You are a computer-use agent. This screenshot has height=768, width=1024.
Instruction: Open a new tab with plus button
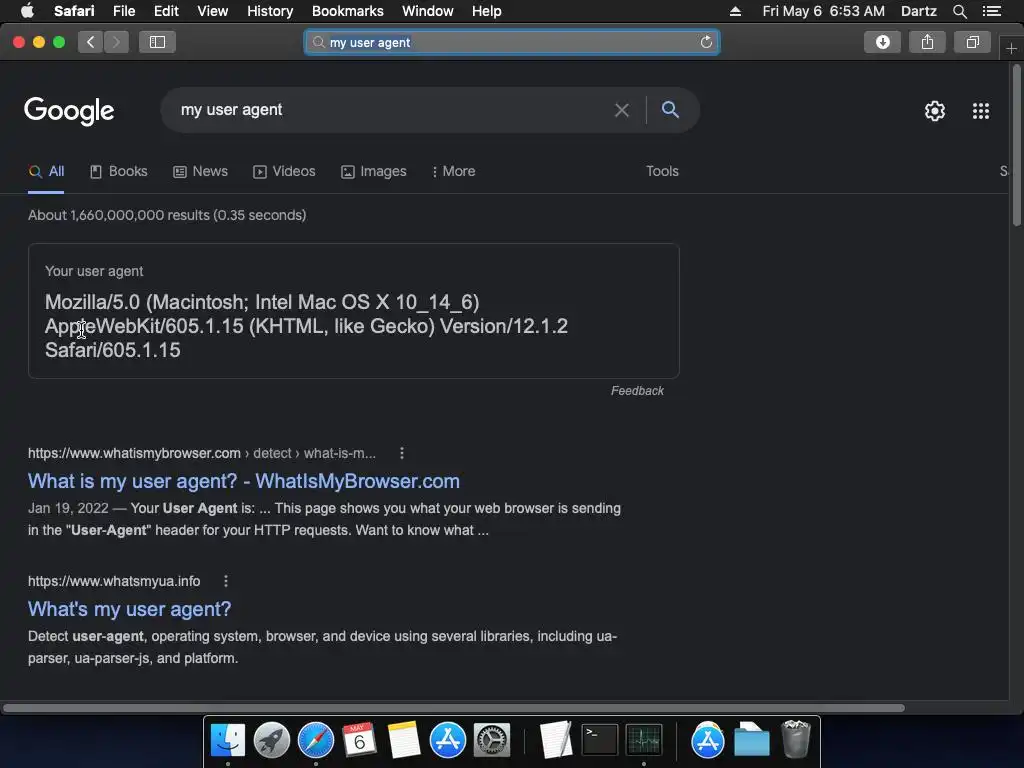pos(1011,49)
